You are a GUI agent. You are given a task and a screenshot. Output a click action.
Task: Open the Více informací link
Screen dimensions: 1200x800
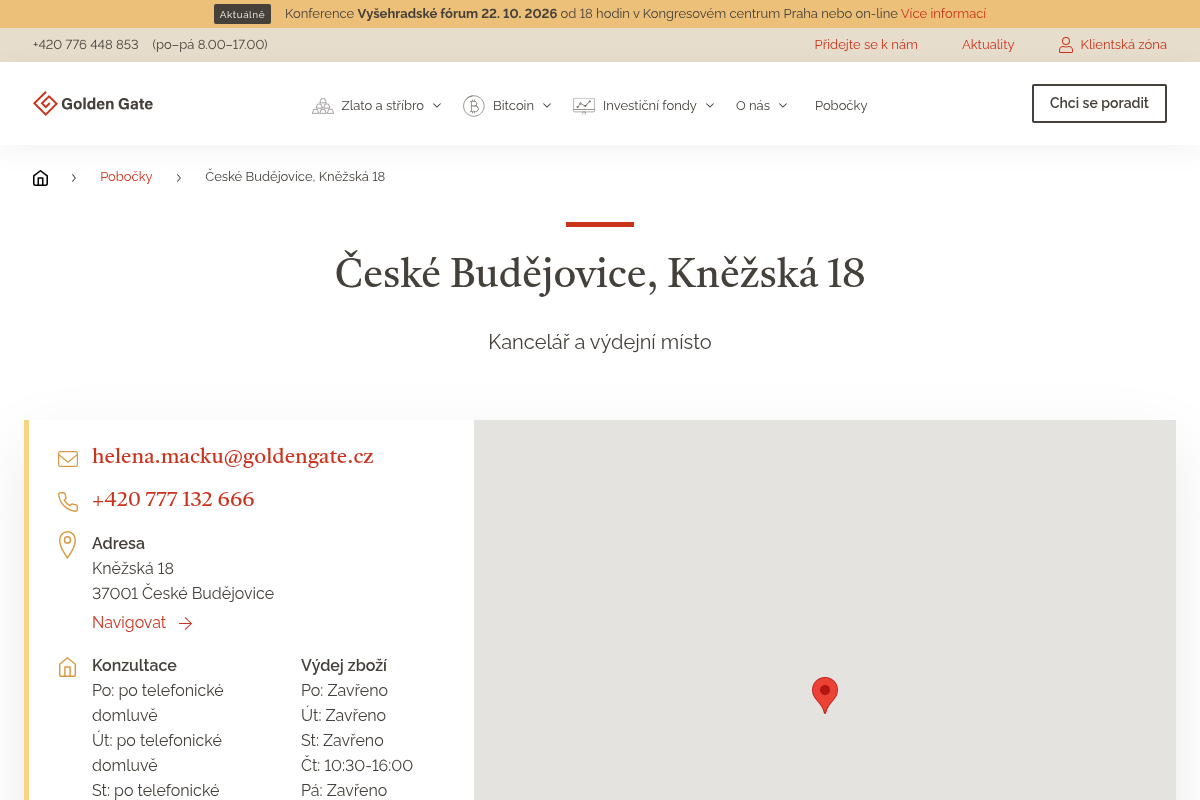pos(943,14)
